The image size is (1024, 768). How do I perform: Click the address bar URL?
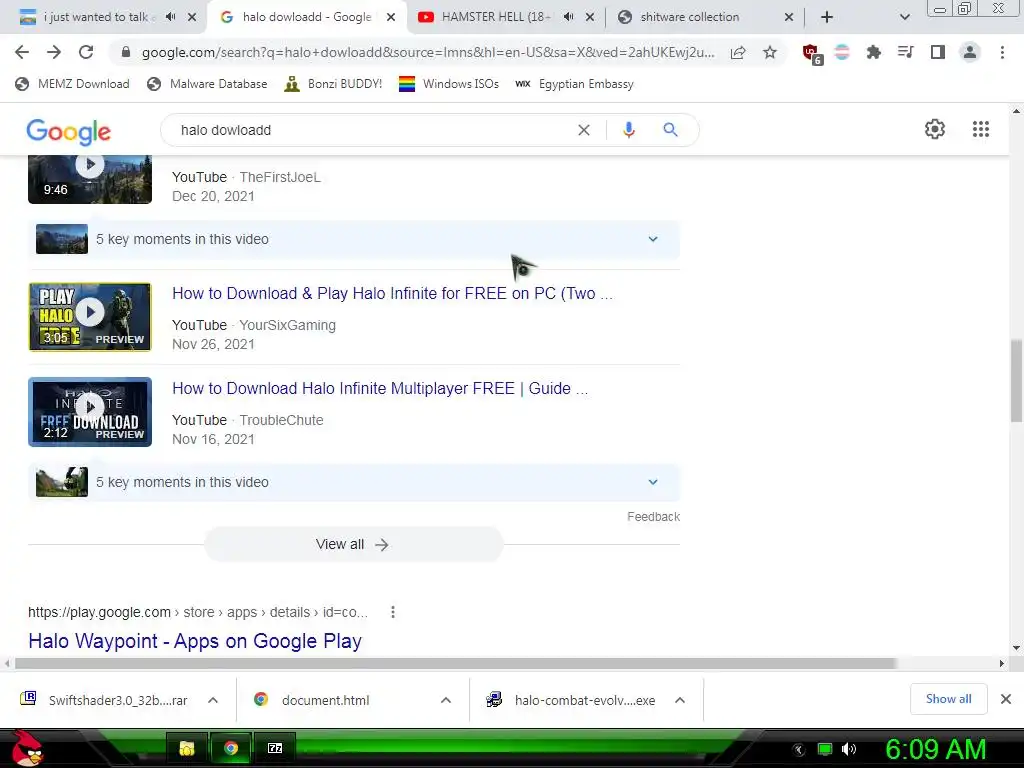coord(428,52)
